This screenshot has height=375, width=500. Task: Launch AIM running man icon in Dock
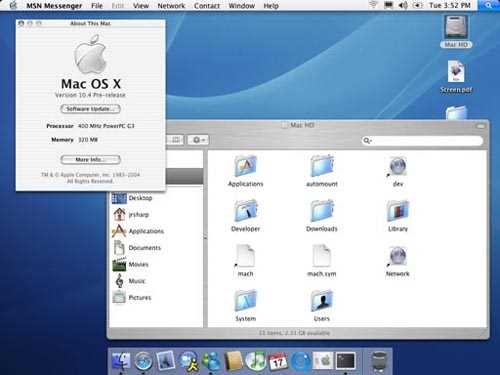[x=189, y=361]
